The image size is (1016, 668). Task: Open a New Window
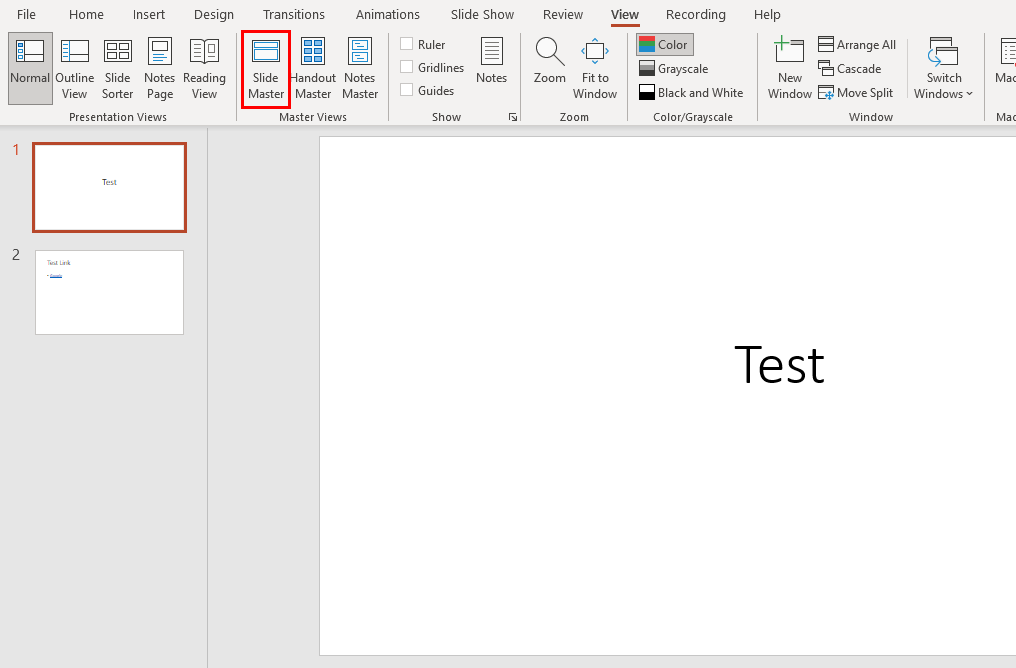[x=789, y=68]
